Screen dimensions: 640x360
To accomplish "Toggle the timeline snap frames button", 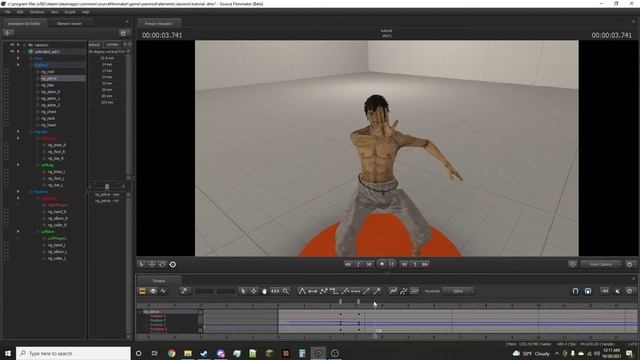I will [x=588, y=291].
